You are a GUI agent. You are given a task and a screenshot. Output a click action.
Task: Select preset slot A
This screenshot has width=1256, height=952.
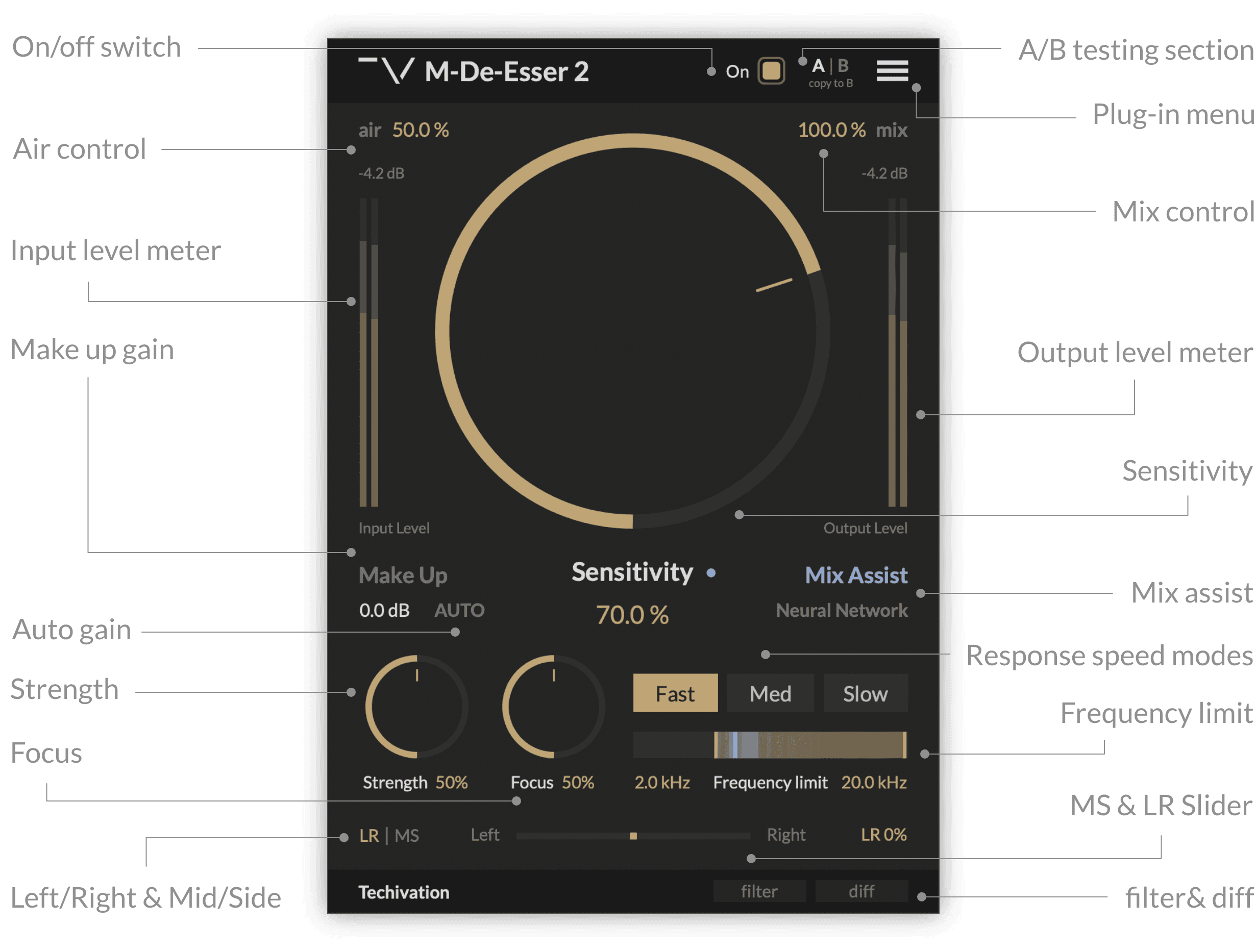818,66
